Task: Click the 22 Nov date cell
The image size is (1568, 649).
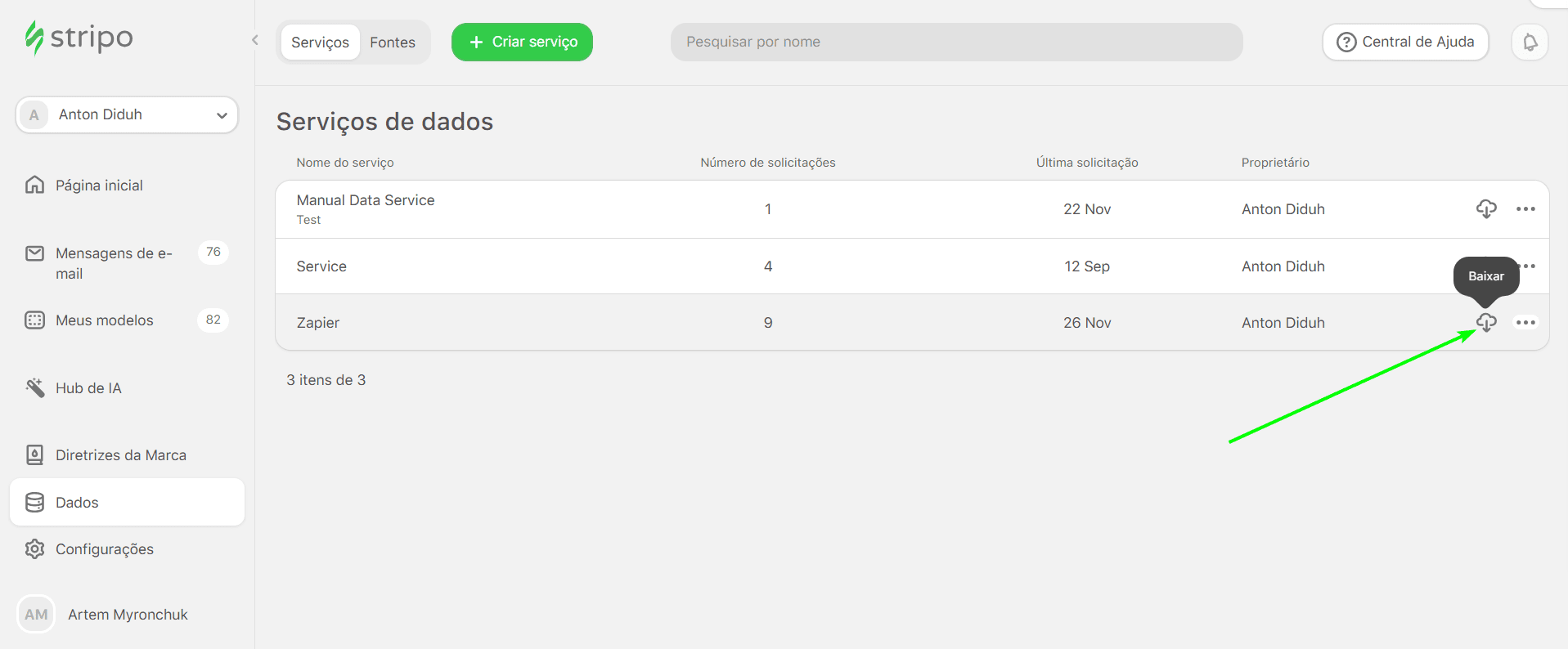Action: [x=1087, y=209]
